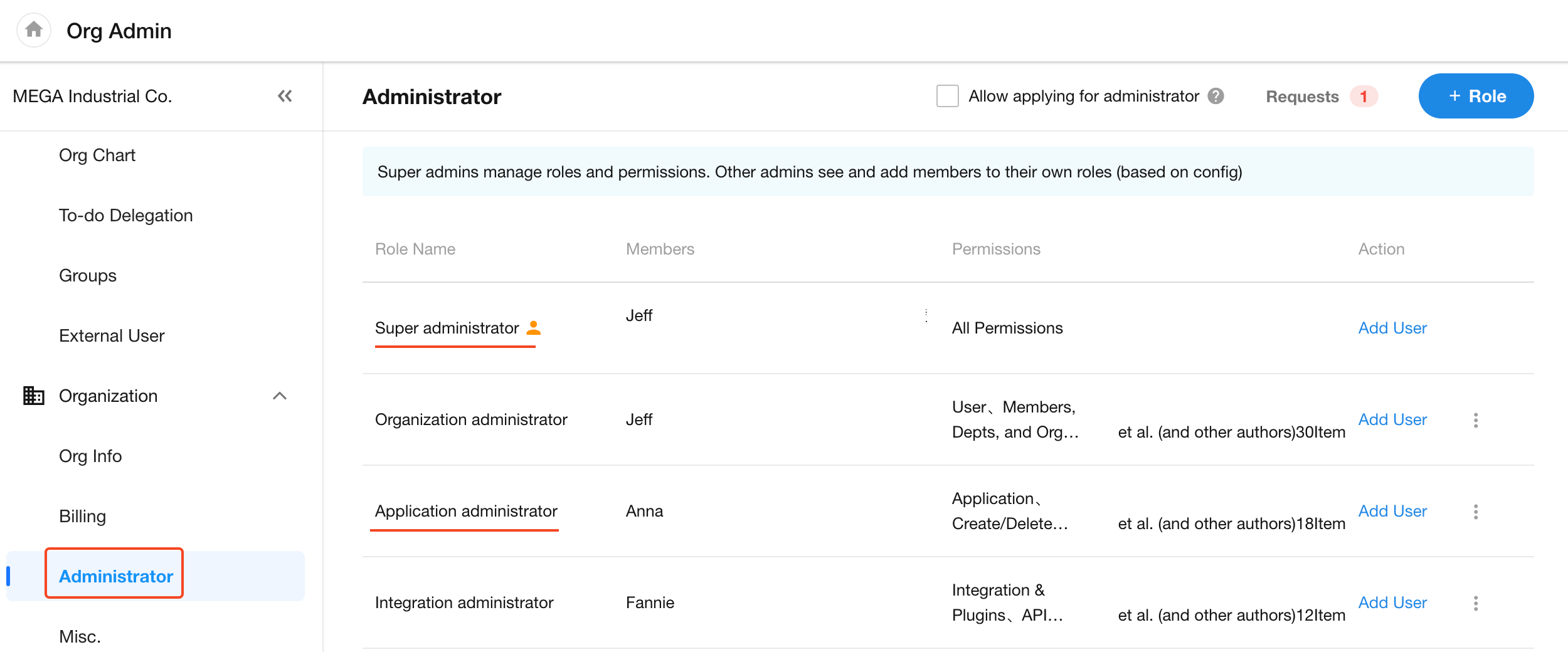Click Add User for Integration administrator
Viewport: 1568px width, 652px height.
click(1392, 602)
